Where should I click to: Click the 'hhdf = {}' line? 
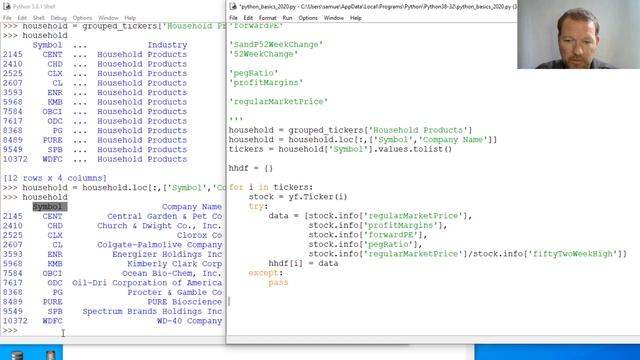[251, 168]
